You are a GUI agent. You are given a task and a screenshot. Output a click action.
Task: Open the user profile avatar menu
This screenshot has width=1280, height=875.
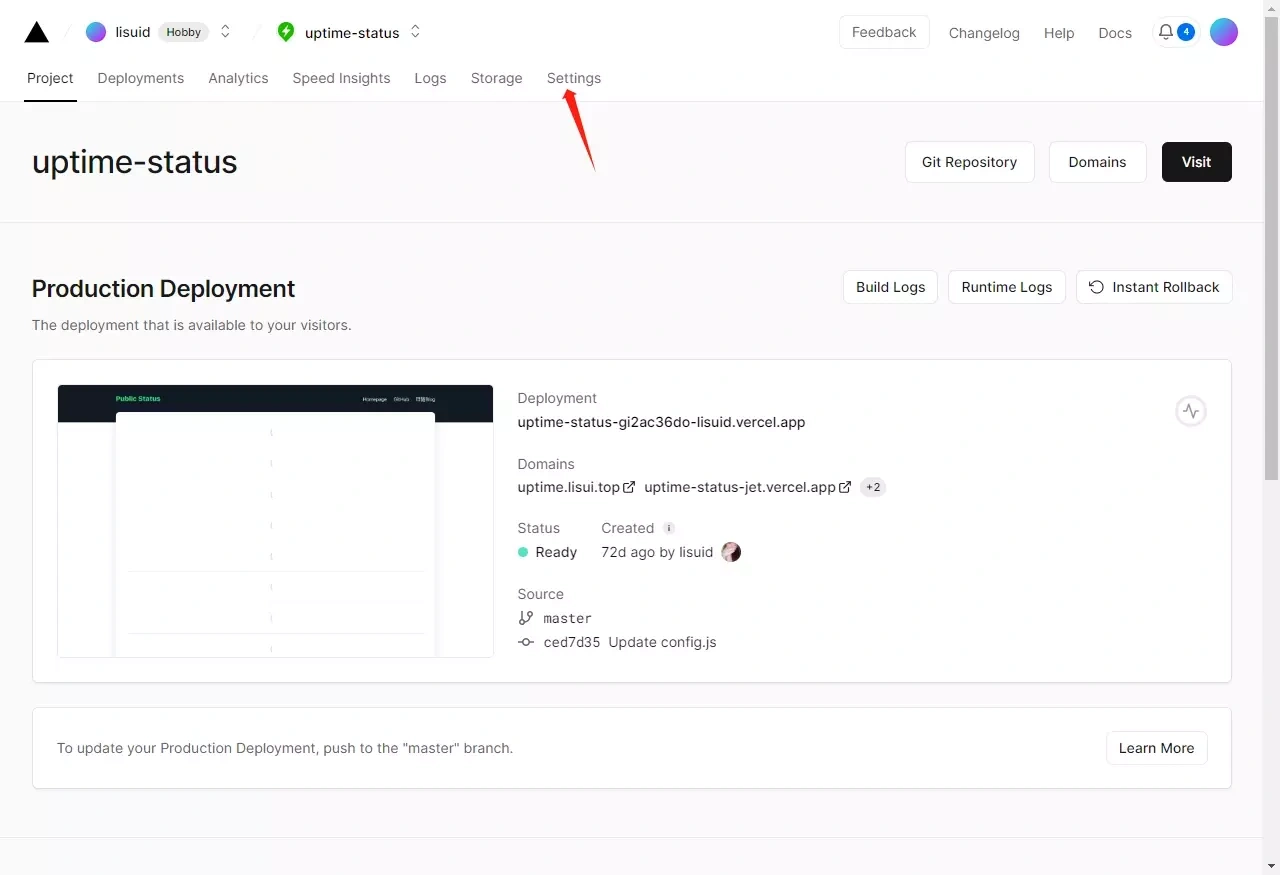[1224, 32]
